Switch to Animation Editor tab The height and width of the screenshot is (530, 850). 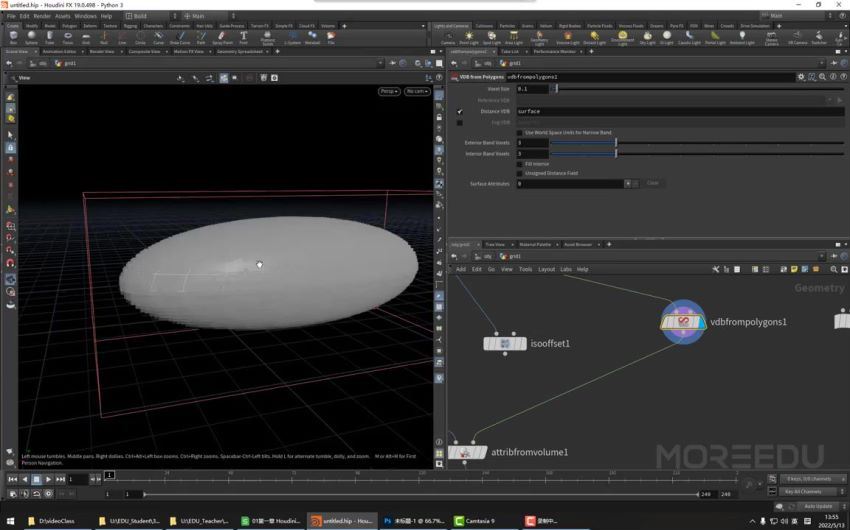pyautogui.click(x=59, y=51)
